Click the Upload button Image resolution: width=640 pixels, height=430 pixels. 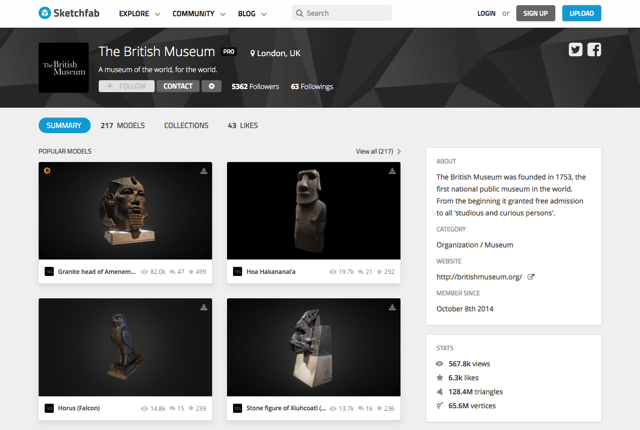(581, 13)
